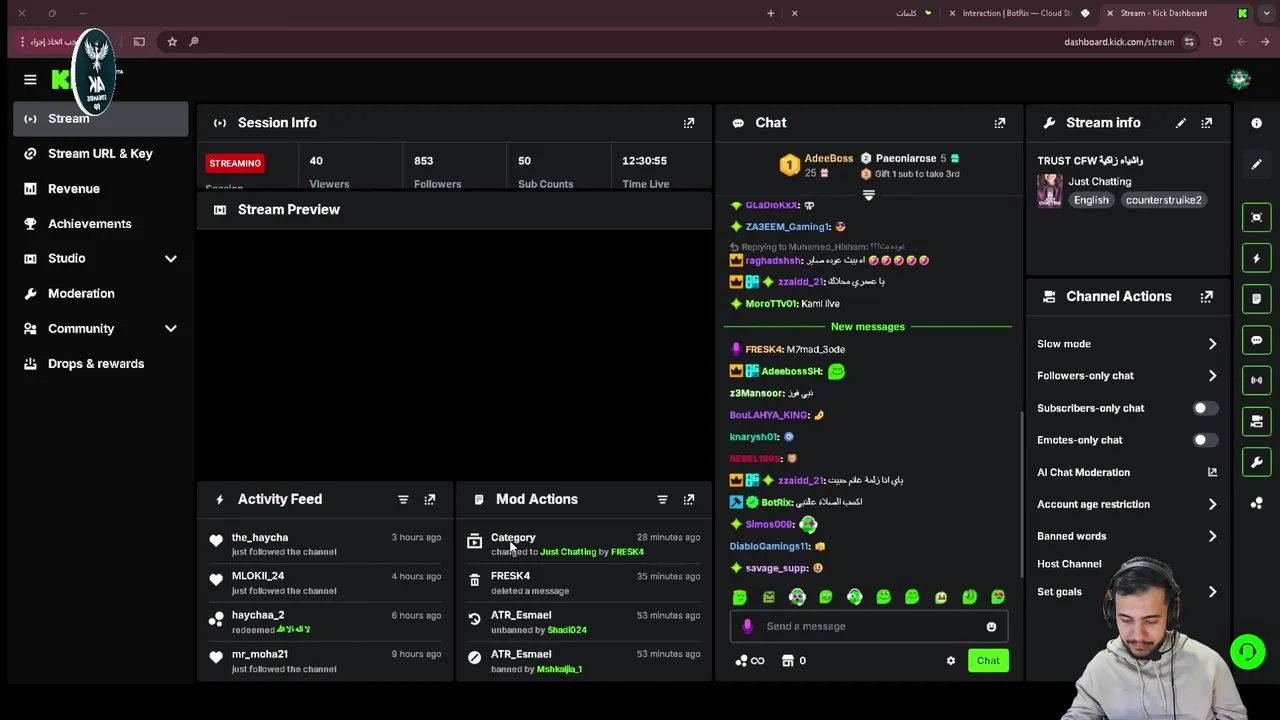Open Account age restriction chevron
The image size is (1280, 720).
coord(1212,504)
